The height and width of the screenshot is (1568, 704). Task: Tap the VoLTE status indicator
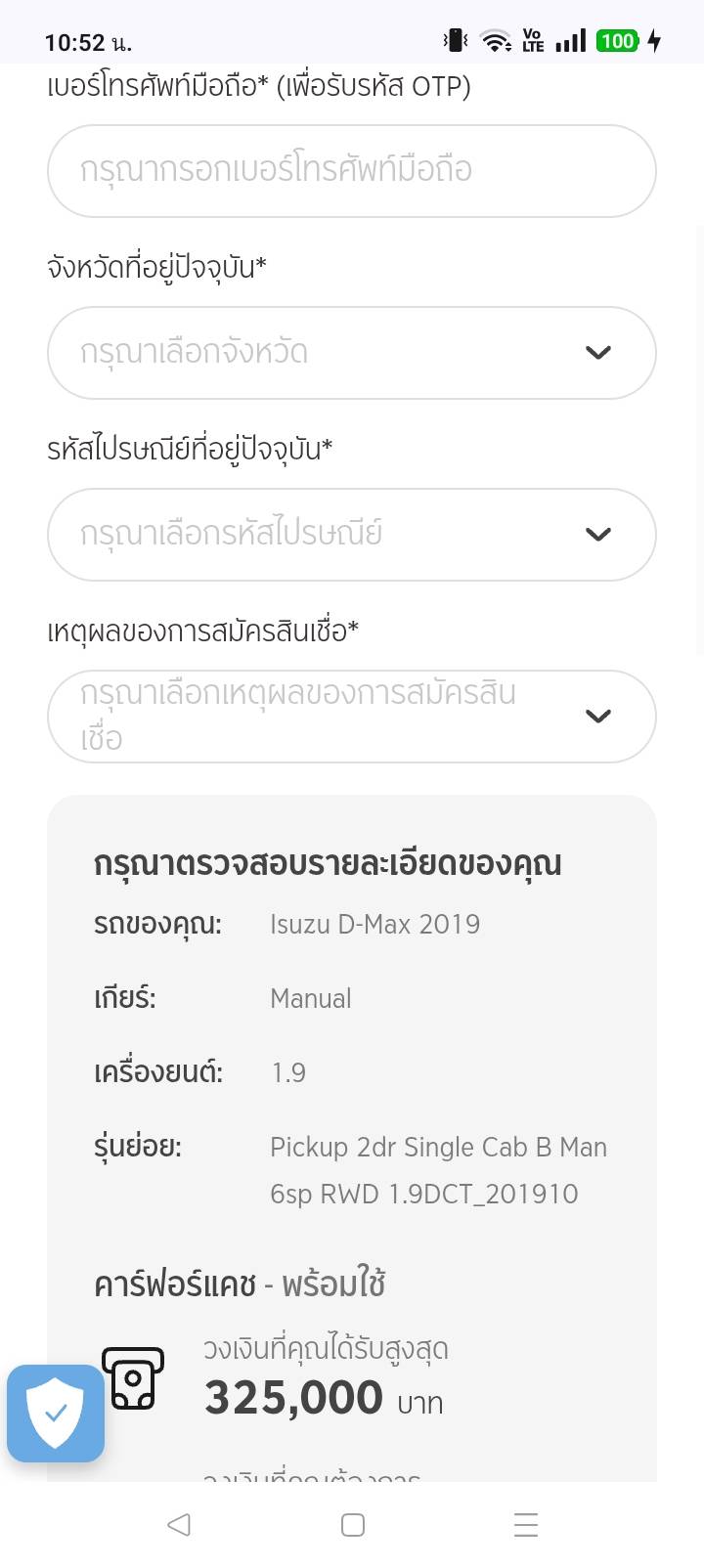click(533, 41)
